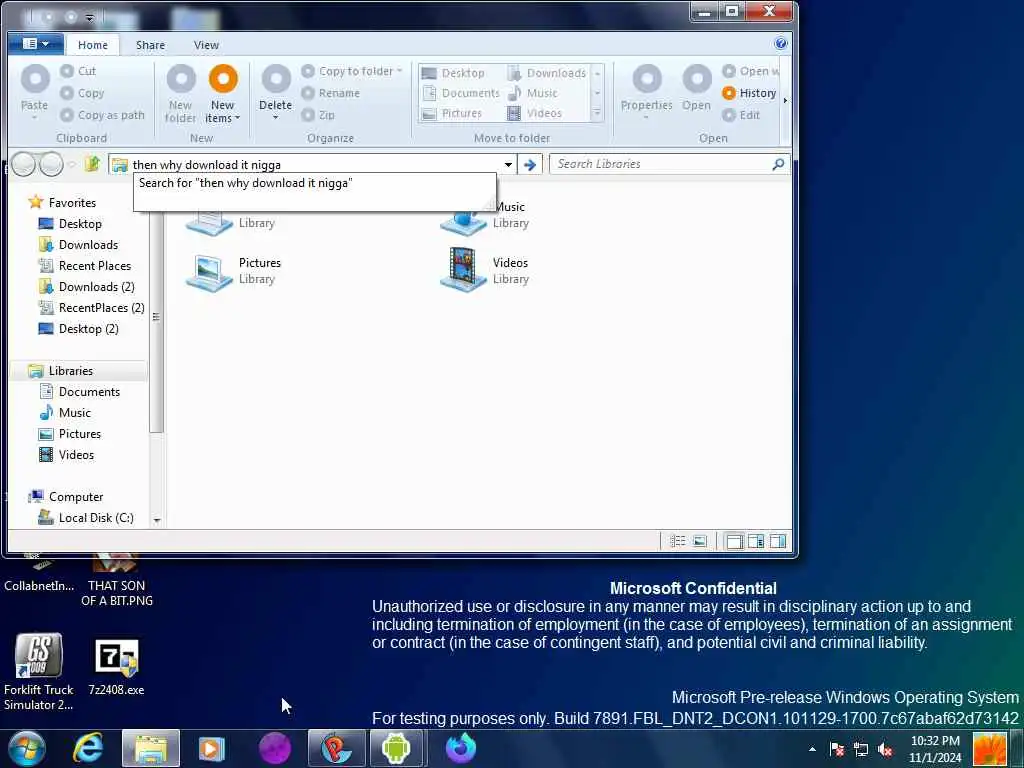Click the Go arrow button
Screen dimensions: 1024x768
(530, 165)
